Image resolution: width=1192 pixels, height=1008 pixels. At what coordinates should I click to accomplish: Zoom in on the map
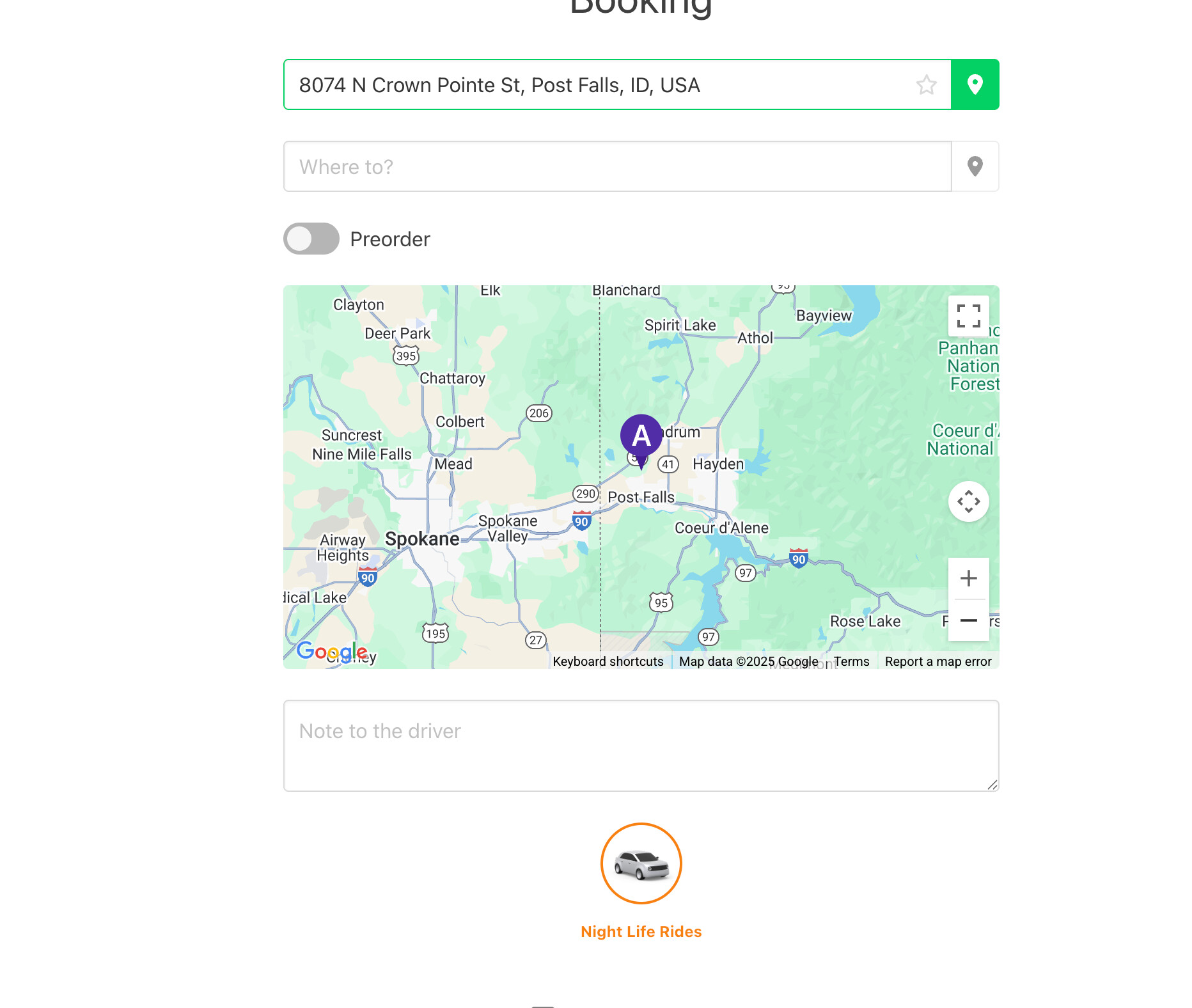(x=968, y=578)
